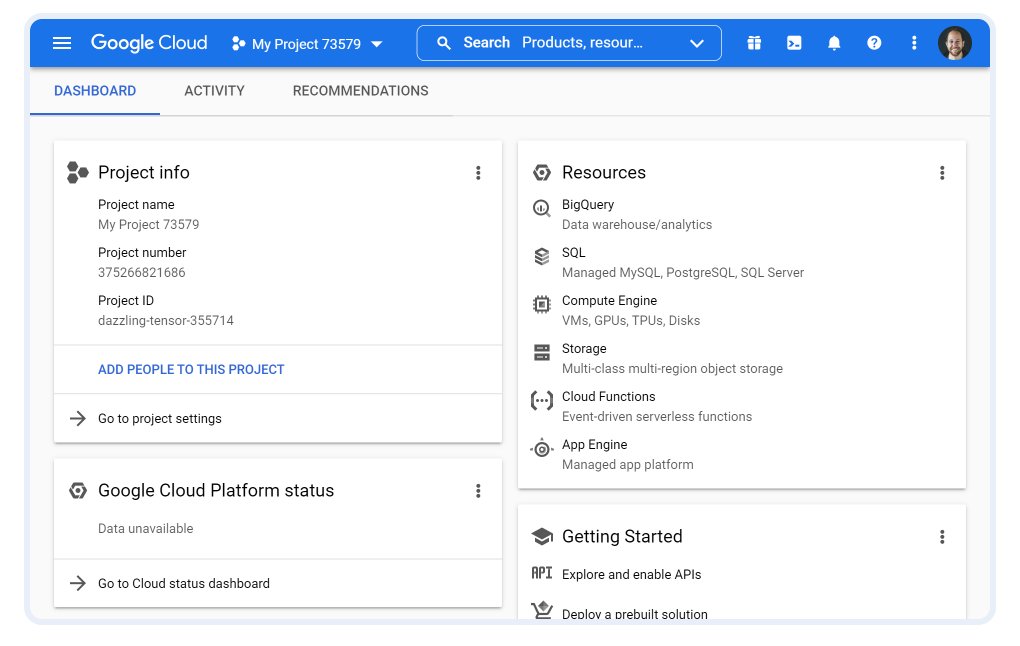Open Project info card options menu
This screenshot has width=1020, height=646.
tap(478, 173)
